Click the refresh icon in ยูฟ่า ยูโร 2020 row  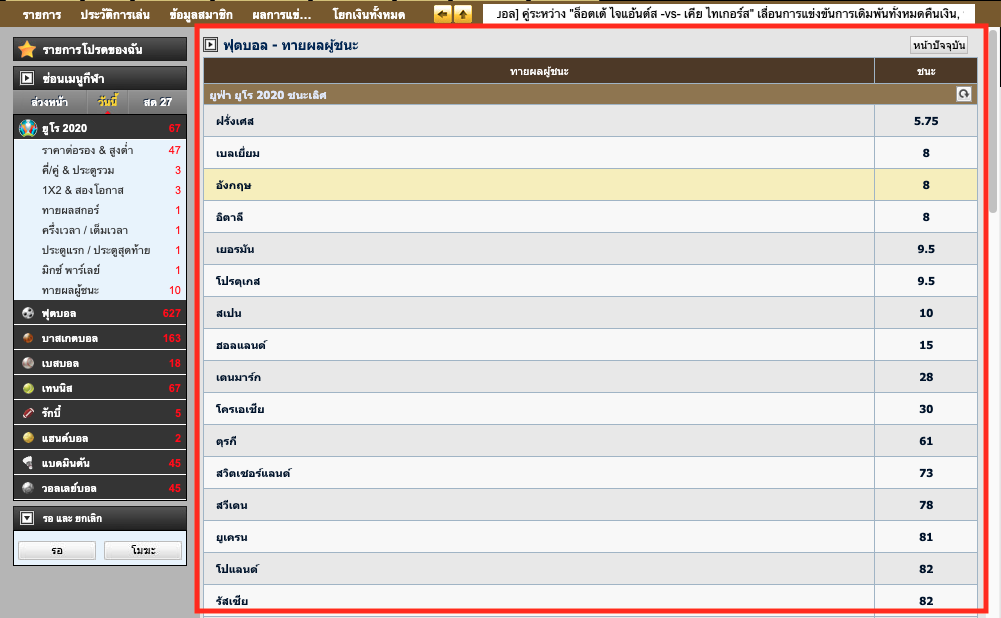coord(963,94)
